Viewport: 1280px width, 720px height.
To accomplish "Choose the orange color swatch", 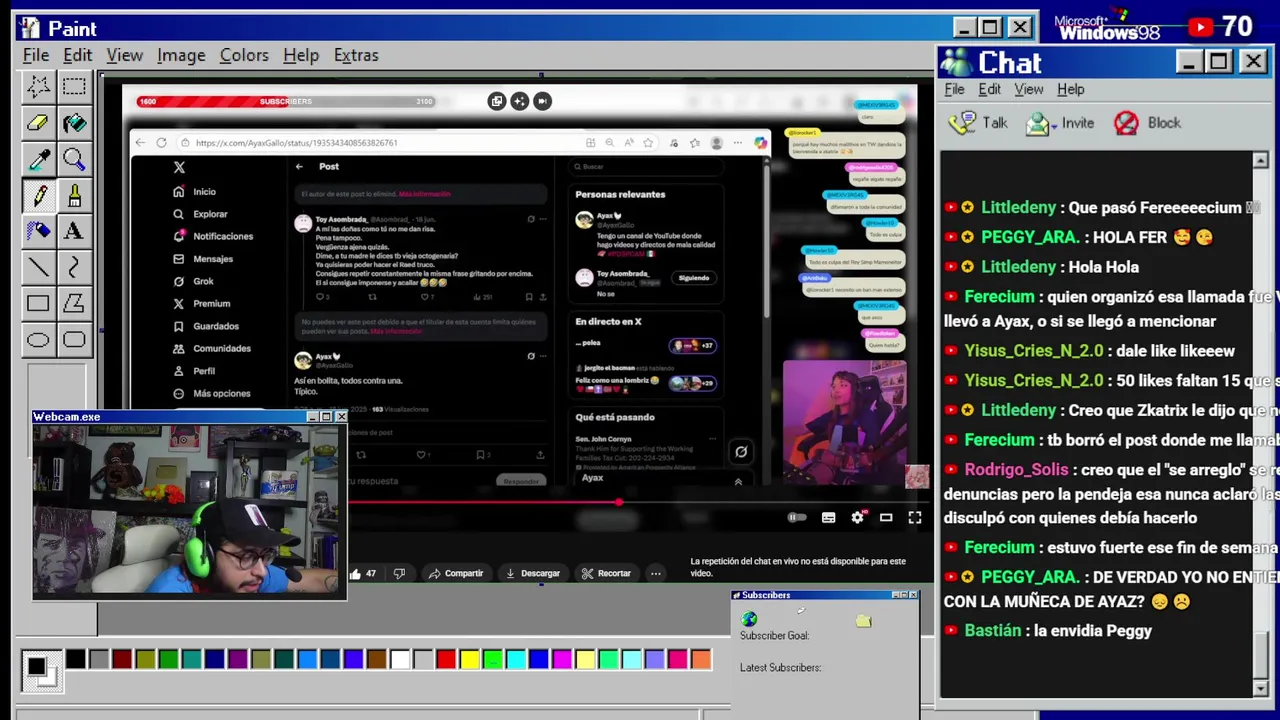I will click(x=700, y=659).
